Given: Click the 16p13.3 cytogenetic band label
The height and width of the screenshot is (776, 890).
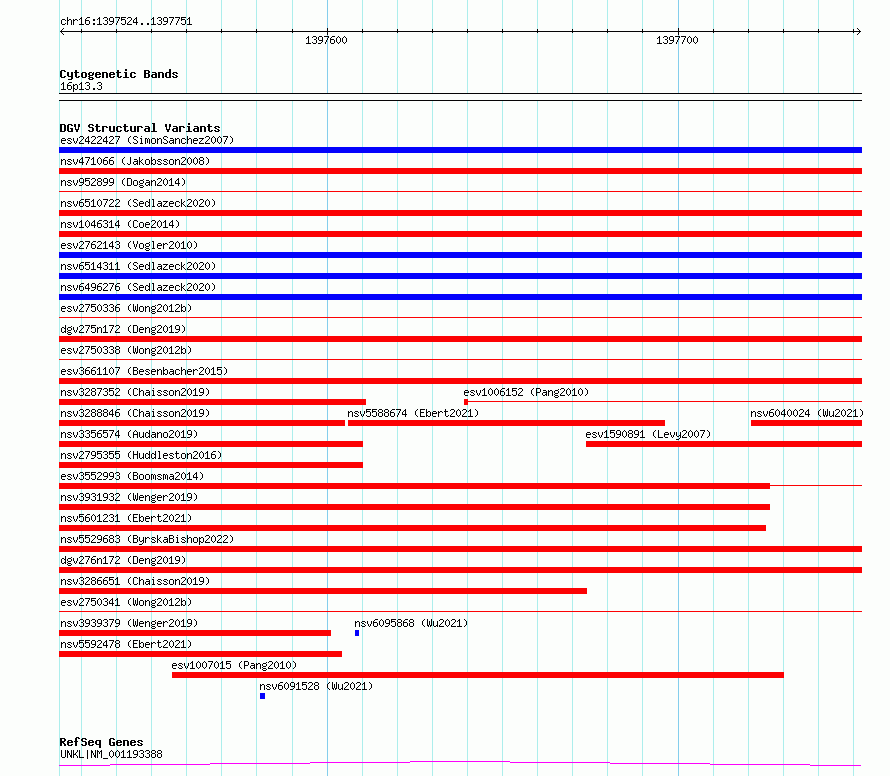Looking at the screenshot, I should point(81,86).
